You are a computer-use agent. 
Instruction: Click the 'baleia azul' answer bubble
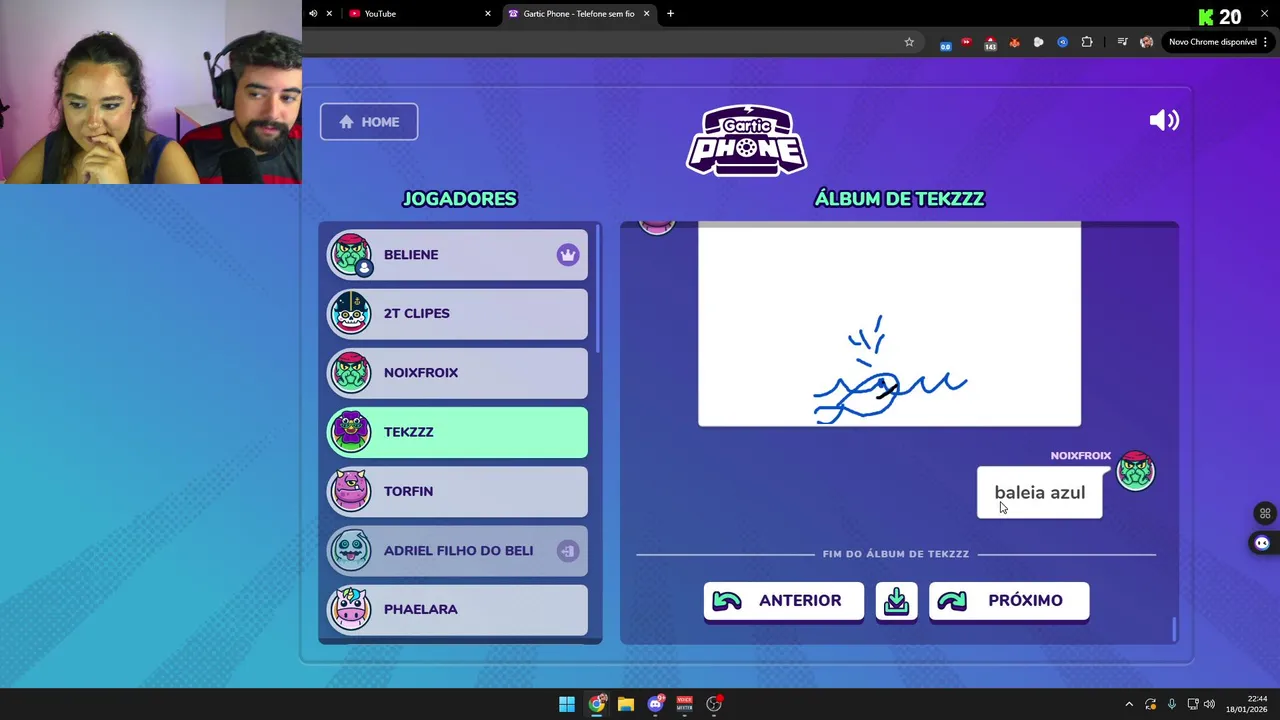(x=1039, y=493)
